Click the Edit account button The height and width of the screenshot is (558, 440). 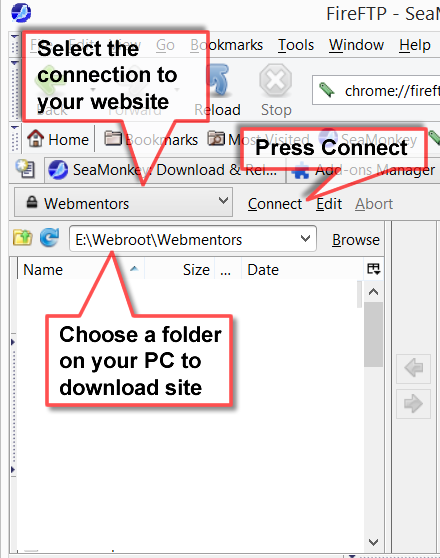coord(329,204)
